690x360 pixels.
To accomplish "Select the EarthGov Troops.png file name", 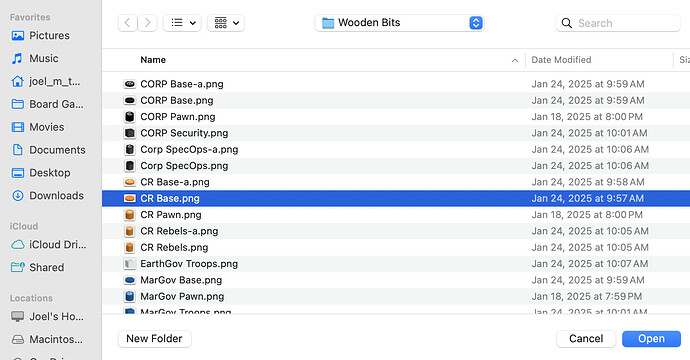I will click(189, 264).
